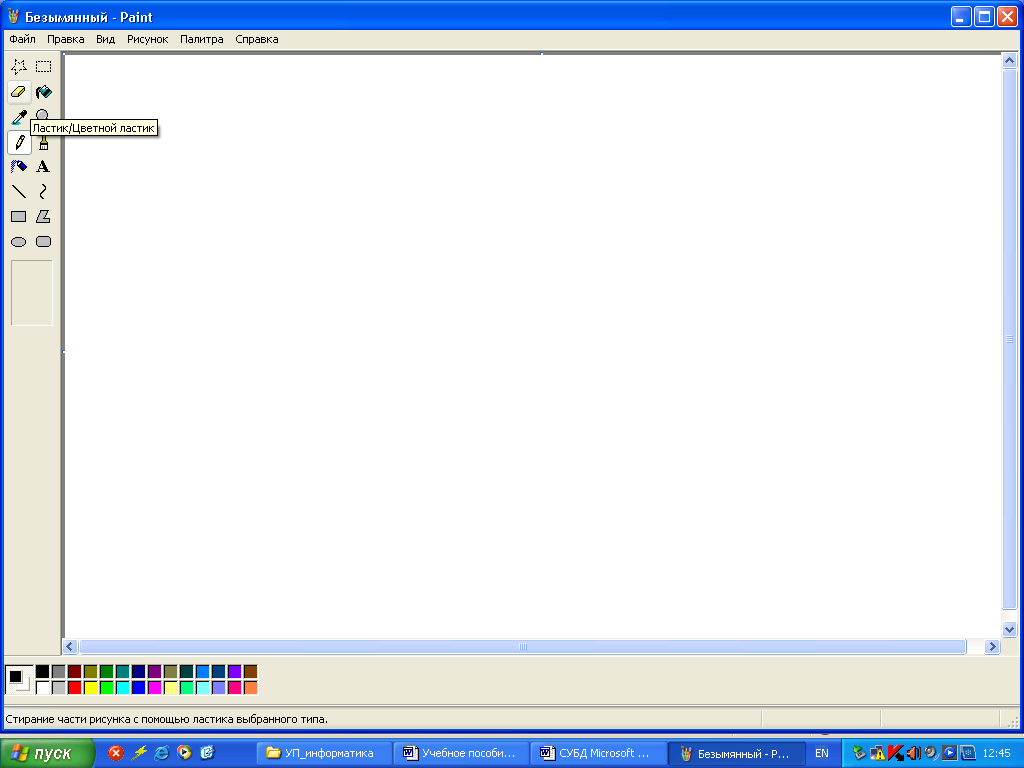Click the red X quick launch icon
Viewport: 1024px width, 768px height.
(116, 753)
